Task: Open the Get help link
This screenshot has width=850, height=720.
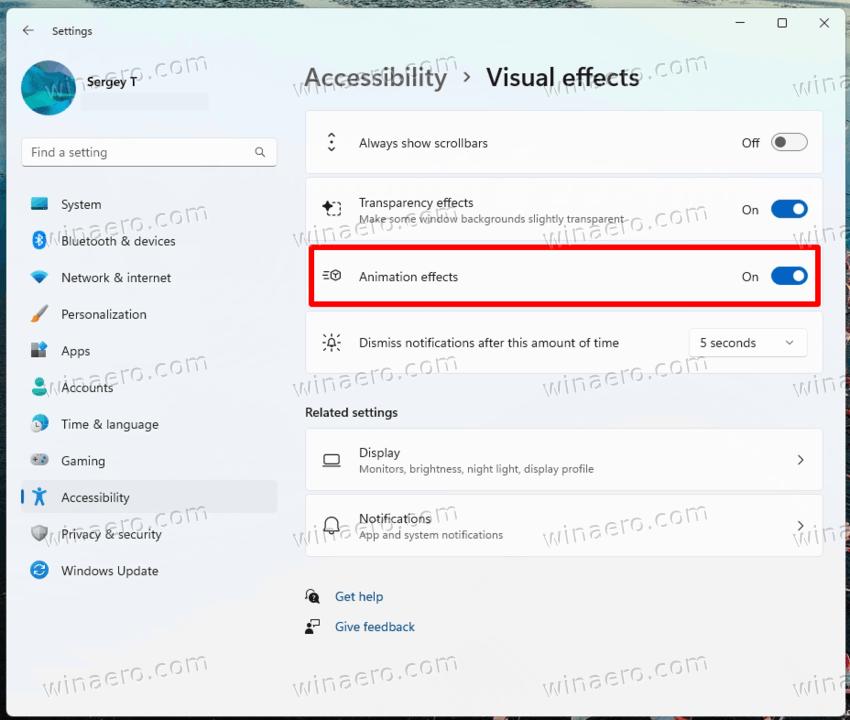Action: click(x=359, y=596)
